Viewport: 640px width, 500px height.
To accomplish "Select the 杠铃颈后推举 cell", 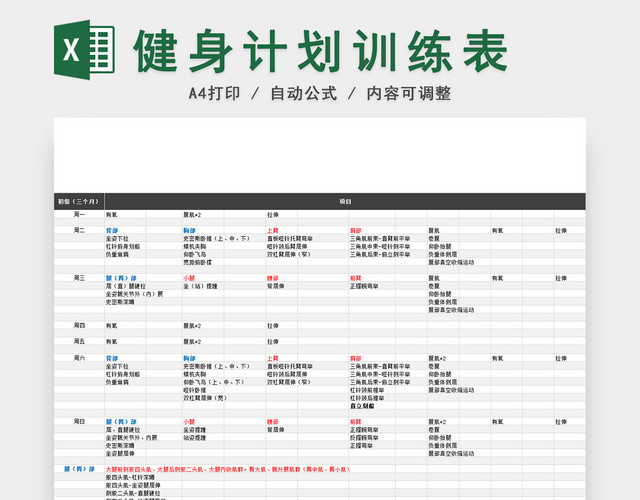I will pos(367,398).
